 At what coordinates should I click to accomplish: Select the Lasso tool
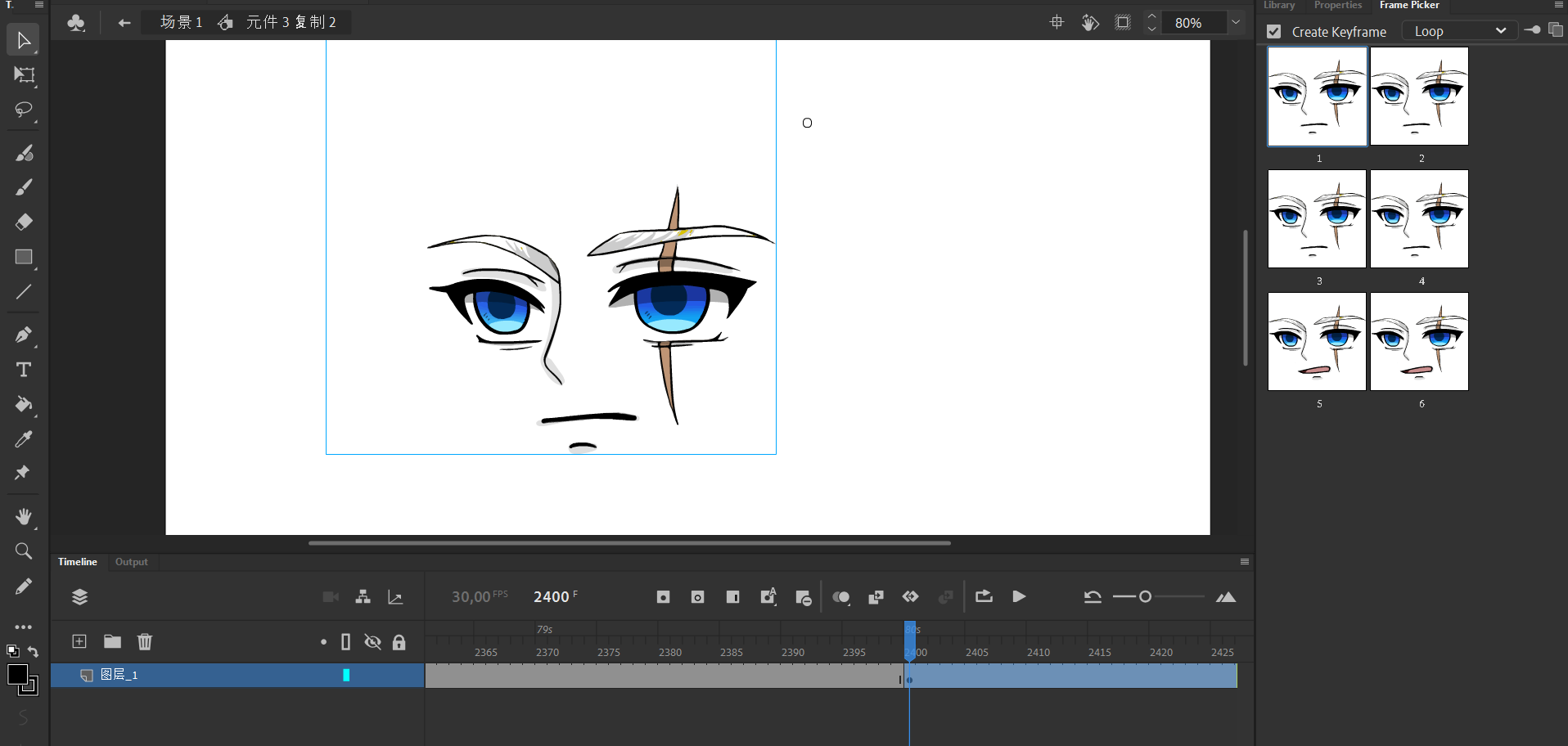pyautogui.click(x=23, y=110)
